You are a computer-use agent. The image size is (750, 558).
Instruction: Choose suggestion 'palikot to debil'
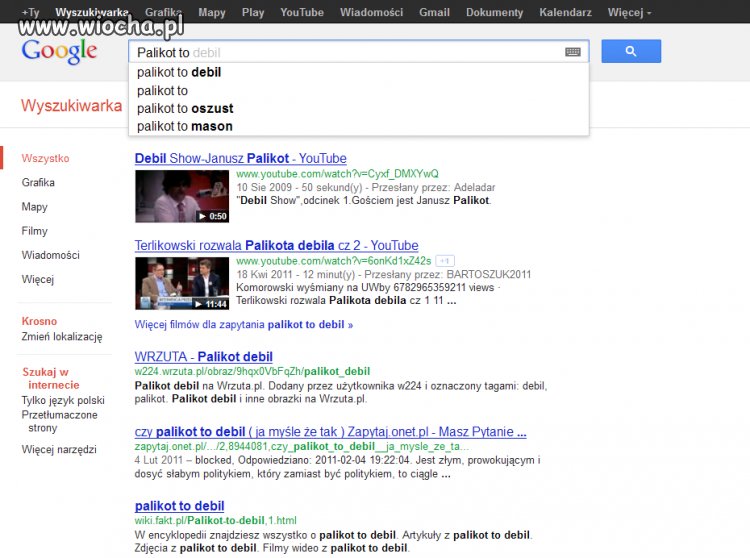click(x=359, y=72)
